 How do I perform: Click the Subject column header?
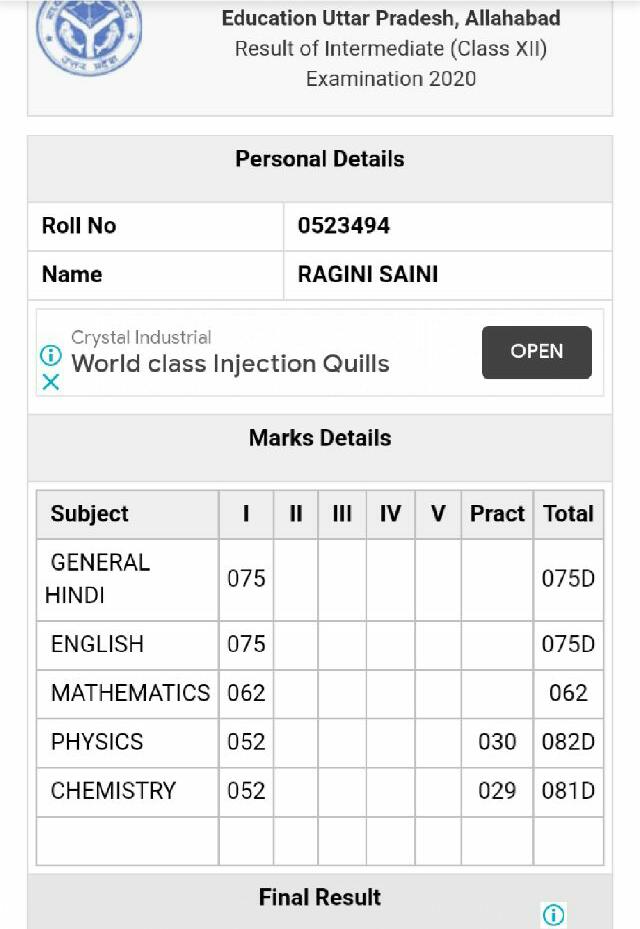89,514
